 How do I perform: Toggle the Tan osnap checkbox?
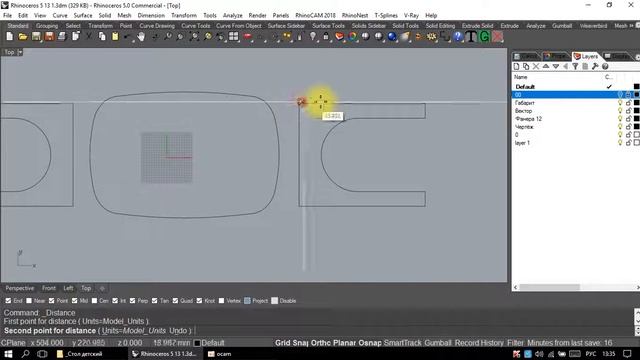pyautogui.click(x=155, y=301)
